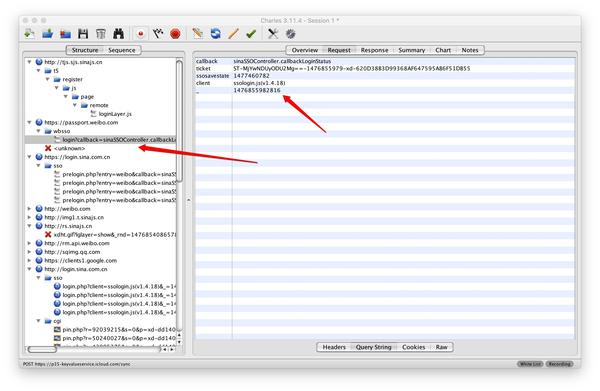Click the Validate green checkmark icon
The height and width of the screenshot is (391, 600).
251,34
